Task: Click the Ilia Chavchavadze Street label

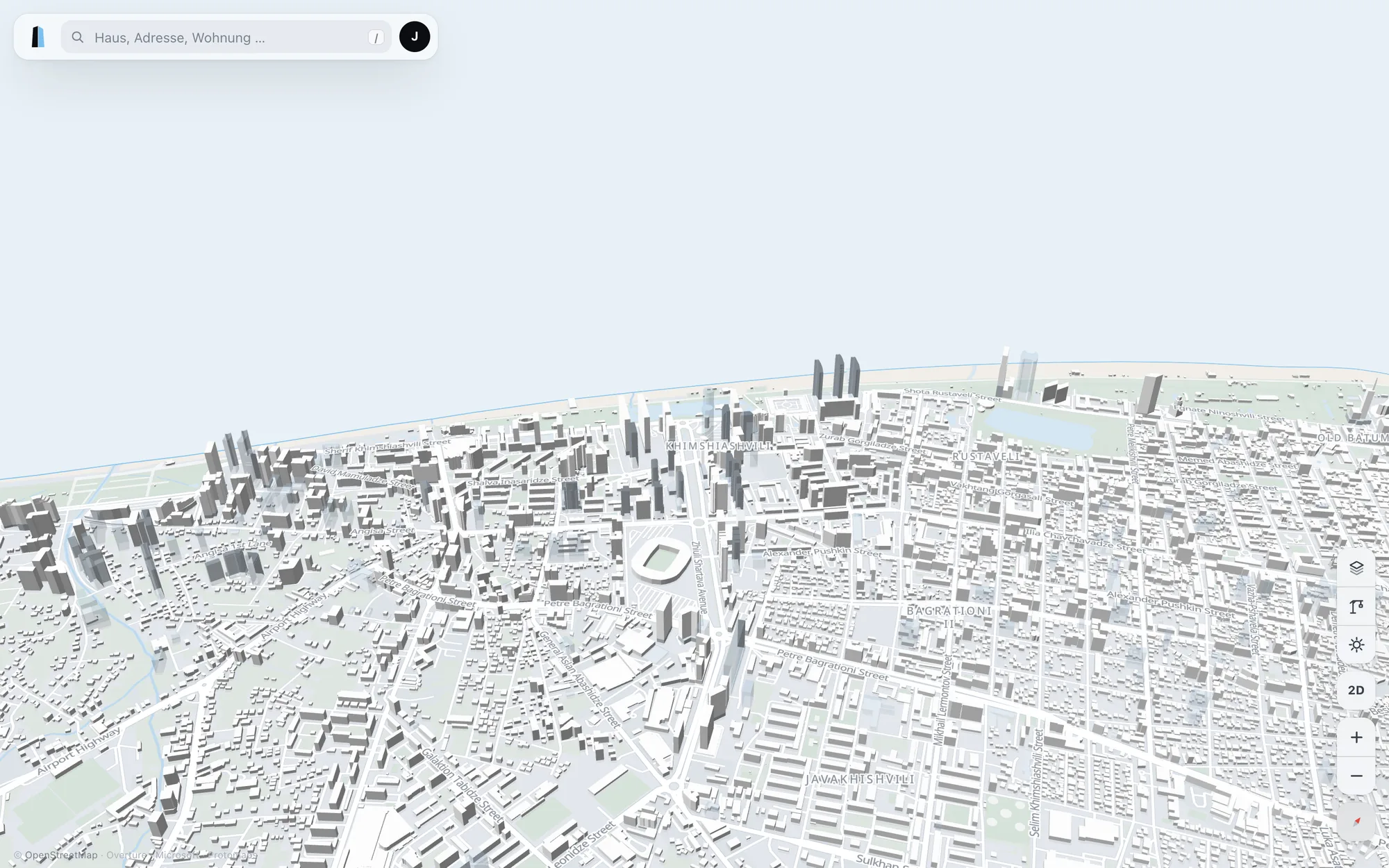Action: [x=1085, y=541]
